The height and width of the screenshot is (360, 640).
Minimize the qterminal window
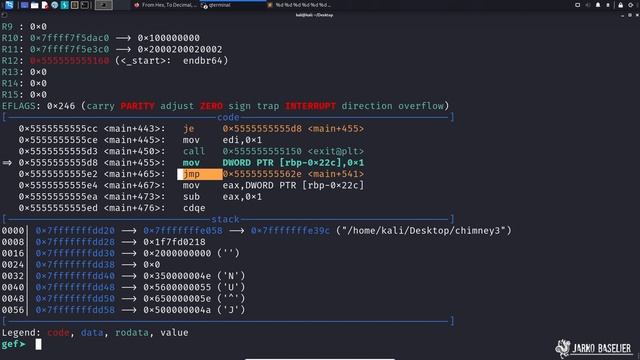coord(622,15)
